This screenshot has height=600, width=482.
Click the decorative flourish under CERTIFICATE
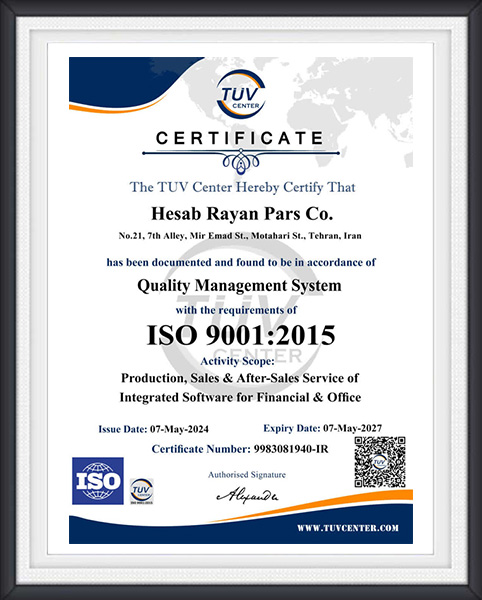tap(241, 160)
